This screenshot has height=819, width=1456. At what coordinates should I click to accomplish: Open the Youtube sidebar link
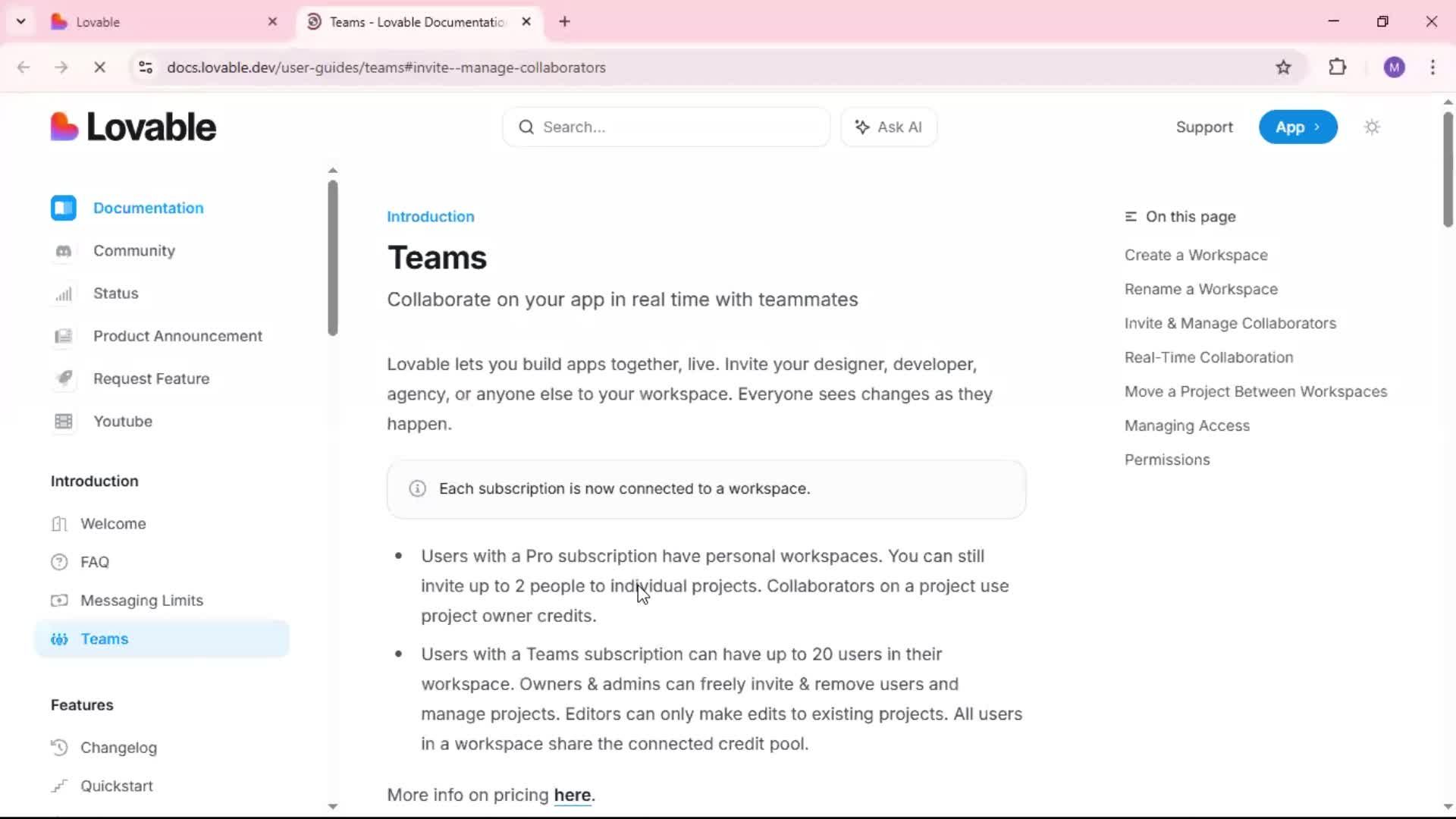point(123,422)
